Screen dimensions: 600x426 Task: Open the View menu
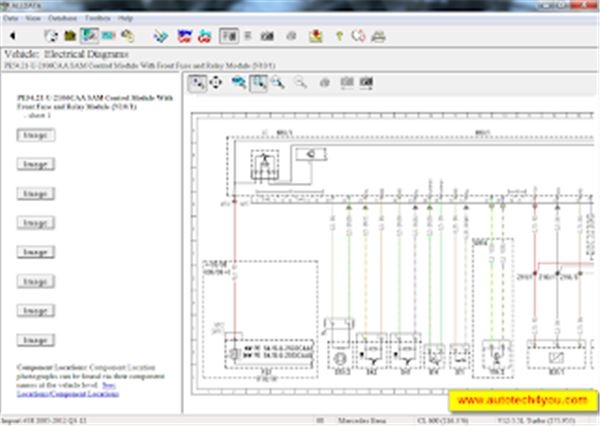pos(33,18)
